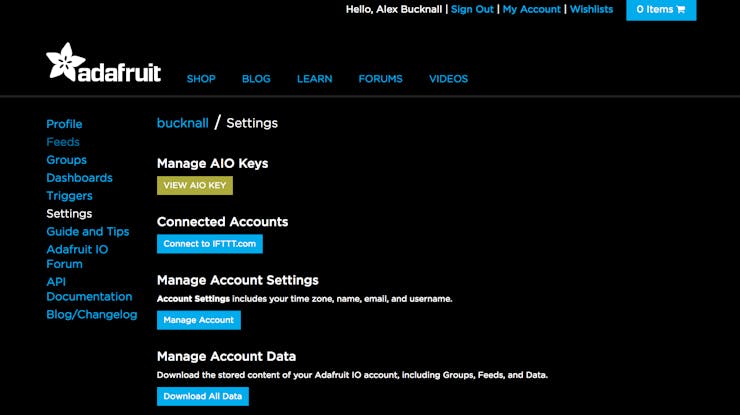Open the BLOG section
Screen dimensions: 740x415
(x=256, y=79)
